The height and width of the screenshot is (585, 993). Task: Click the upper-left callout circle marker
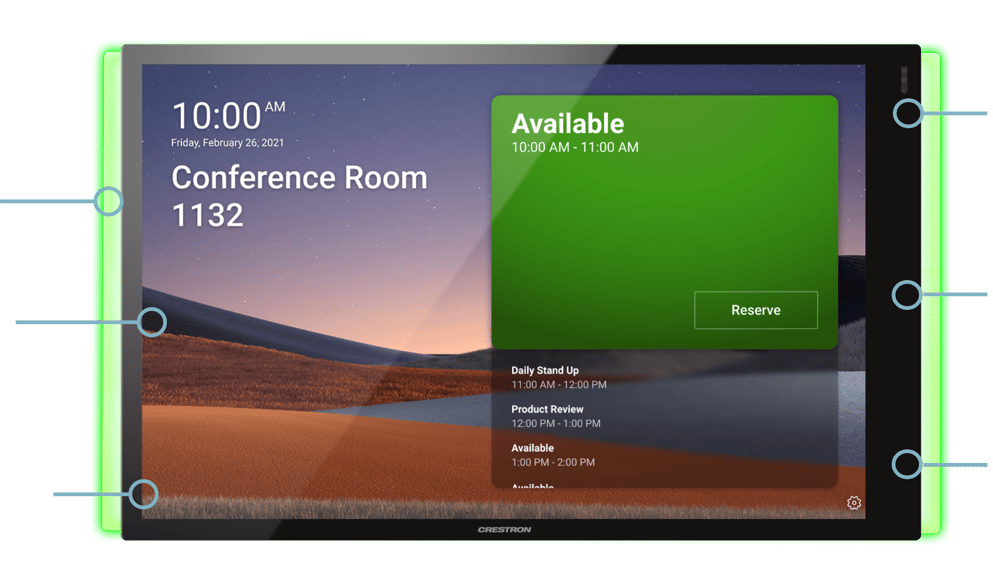[108, 201]
